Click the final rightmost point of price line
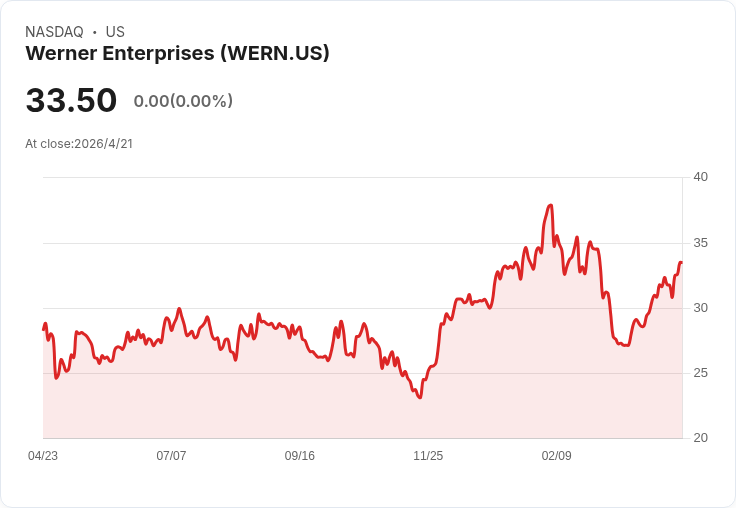The image size is (736, 508). pyautogui.click(x=681, y=263)
